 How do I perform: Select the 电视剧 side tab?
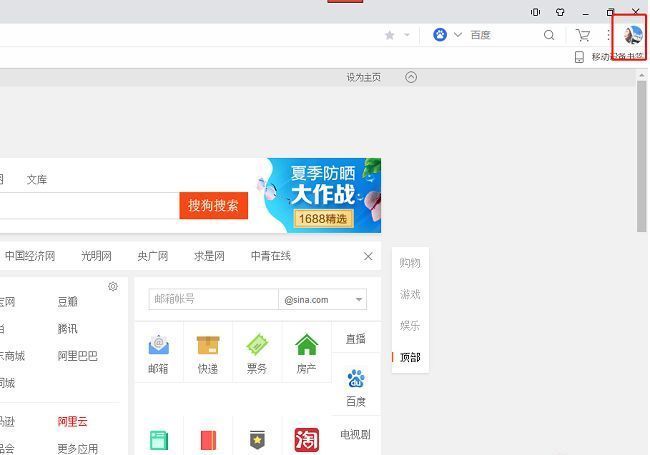point(356,434)
